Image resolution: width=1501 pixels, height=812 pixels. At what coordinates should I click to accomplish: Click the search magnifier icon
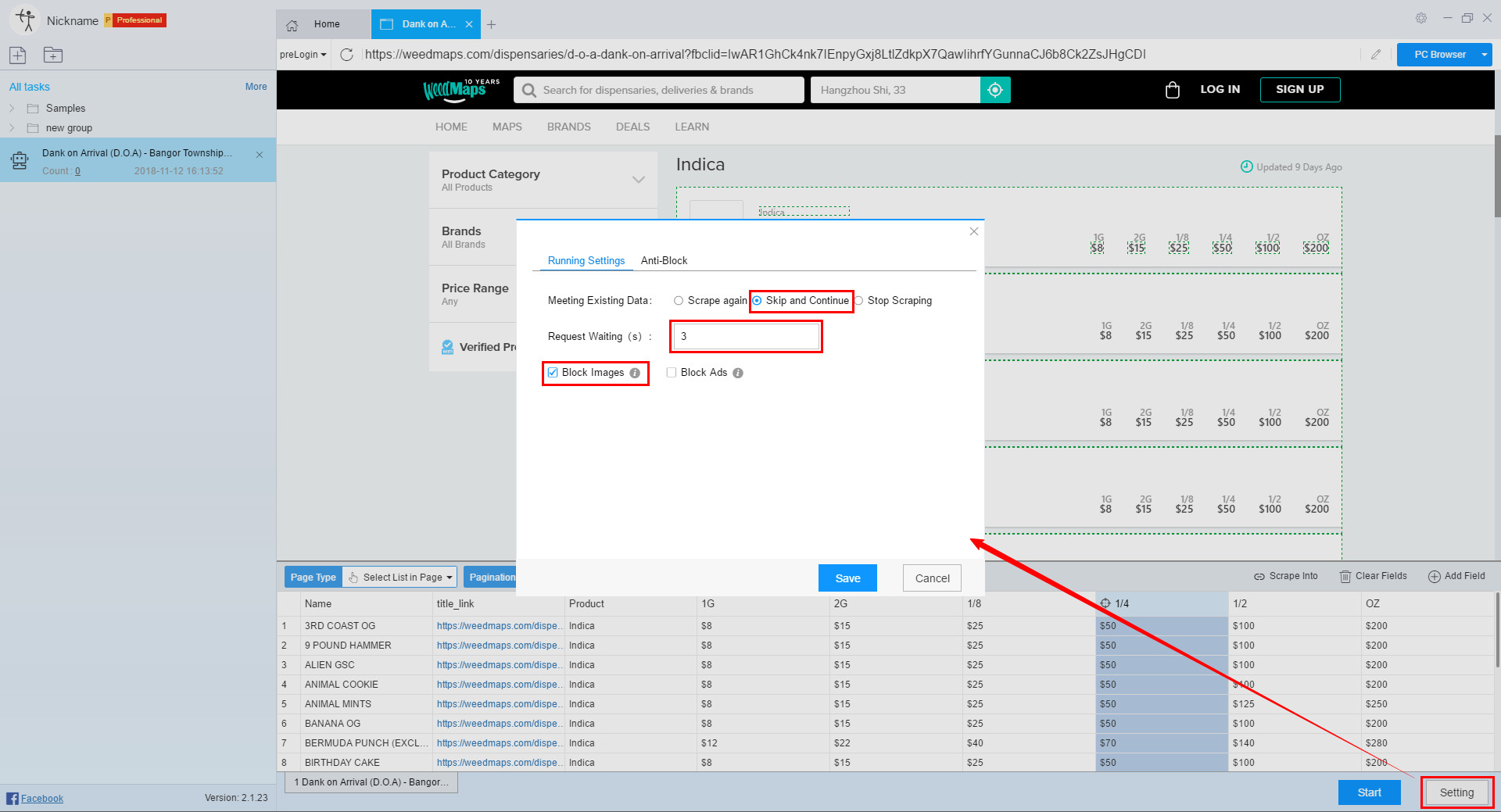[529, 90]
